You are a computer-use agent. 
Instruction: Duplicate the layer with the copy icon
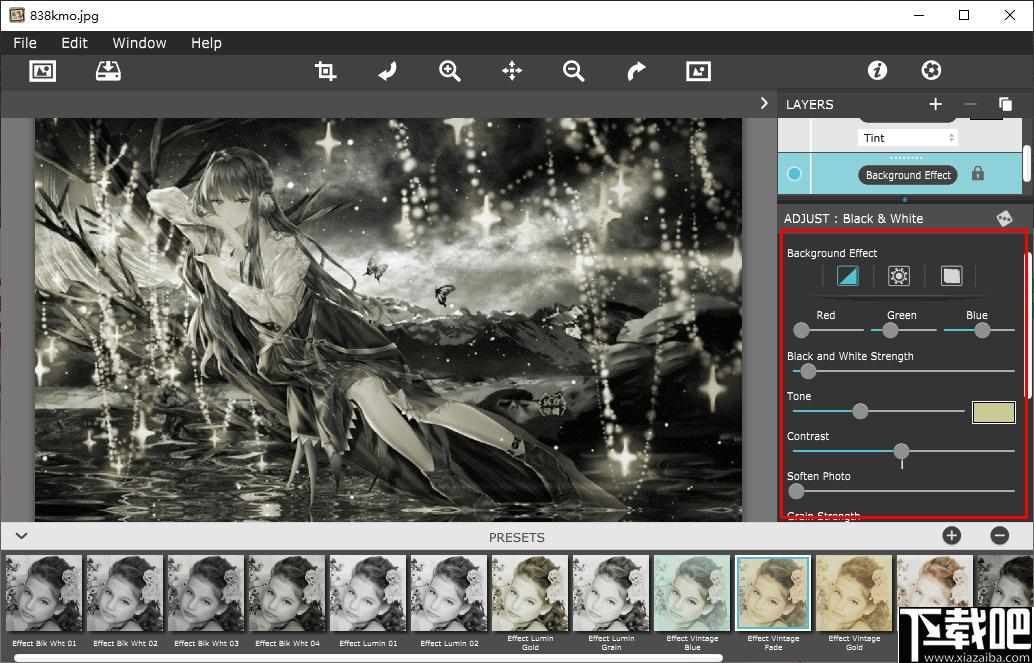[1006, 104]
